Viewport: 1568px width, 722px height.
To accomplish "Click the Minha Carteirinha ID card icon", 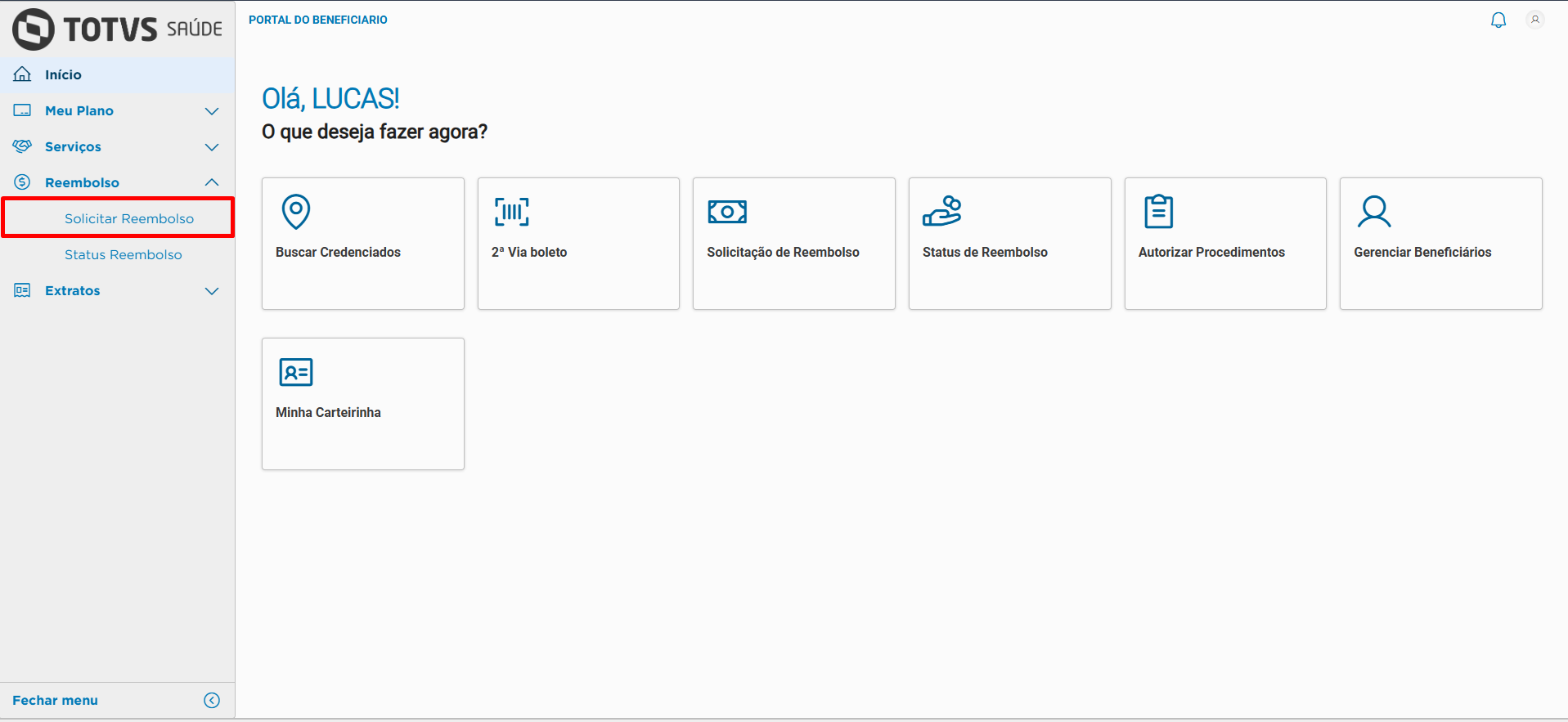I will coord(296,372).
